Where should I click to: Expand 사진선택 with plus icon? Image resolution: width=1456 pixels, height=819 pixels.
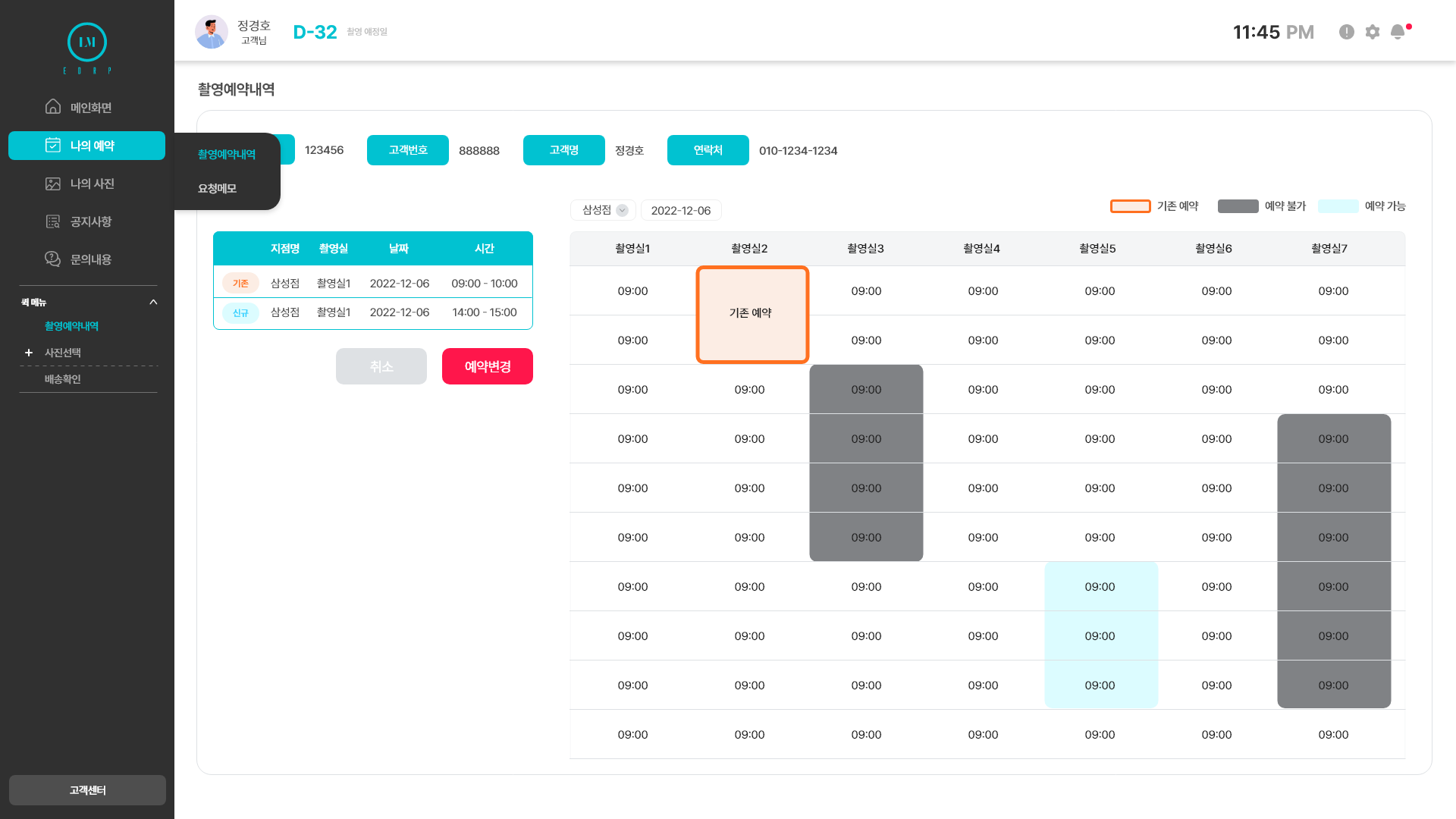click(x=29, y=353)
